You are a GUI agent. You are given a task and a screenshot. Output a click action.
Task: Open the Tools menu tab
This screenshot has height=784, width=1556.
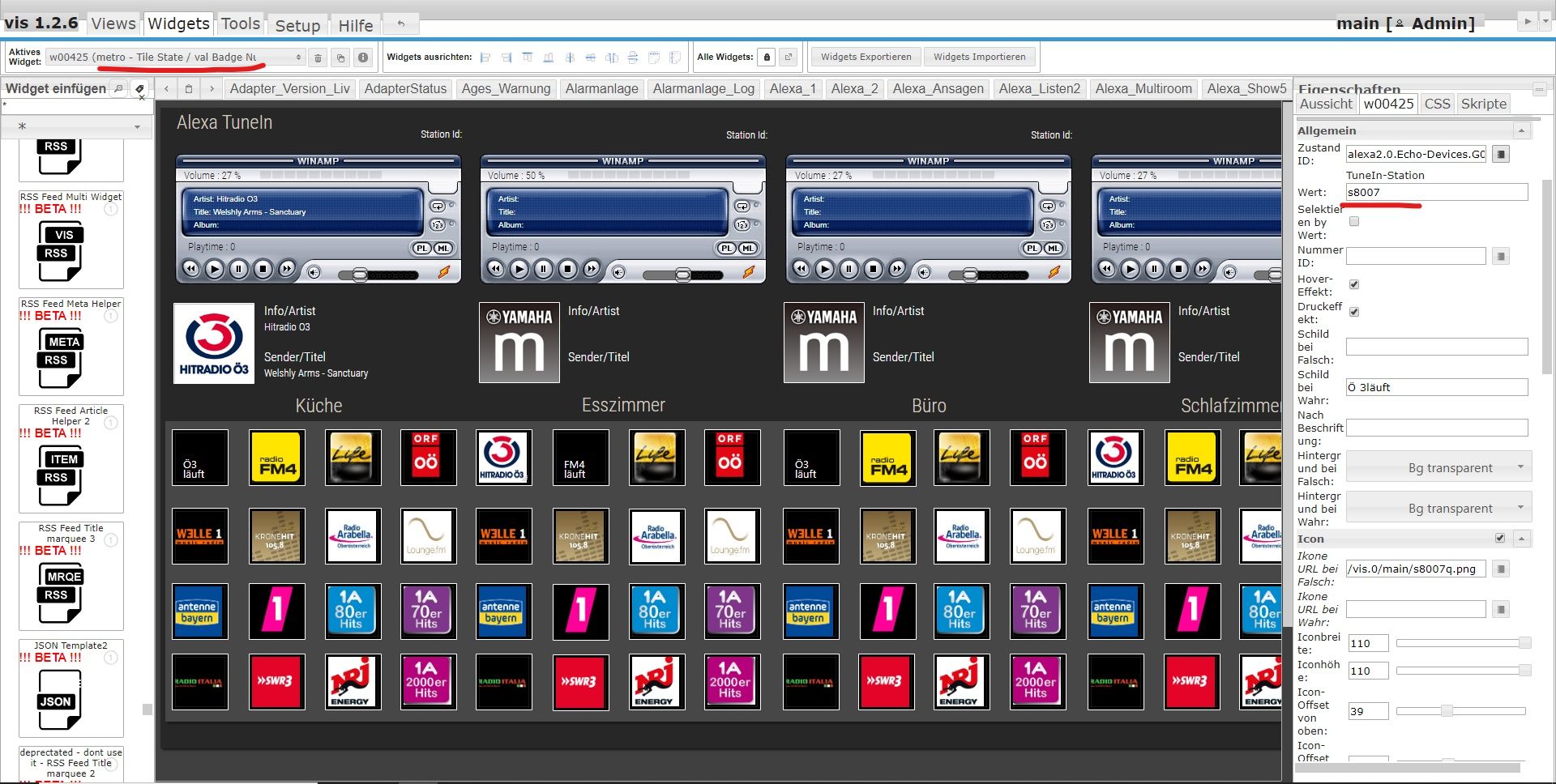241,23
